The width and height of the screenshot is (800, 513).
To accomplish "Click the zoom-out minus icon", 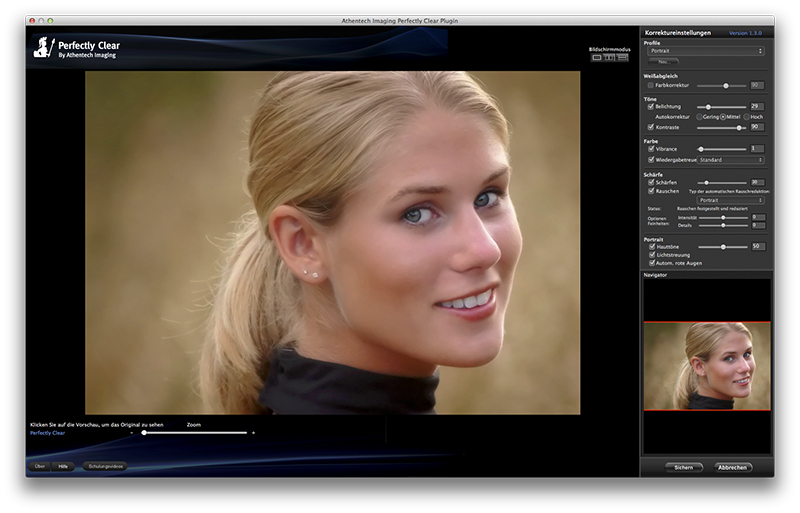I will pos(132,433).
